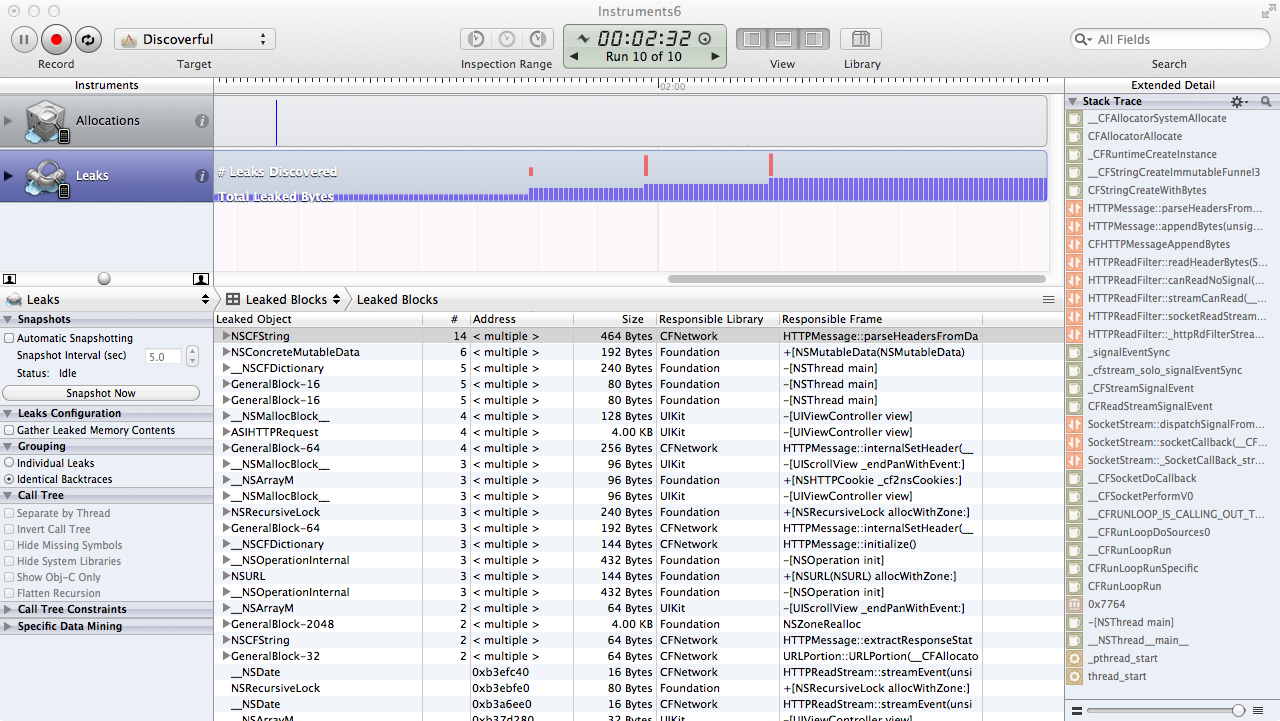Expand the Call Tree Constraints section
1280x721 pixels.
point(8,609)
